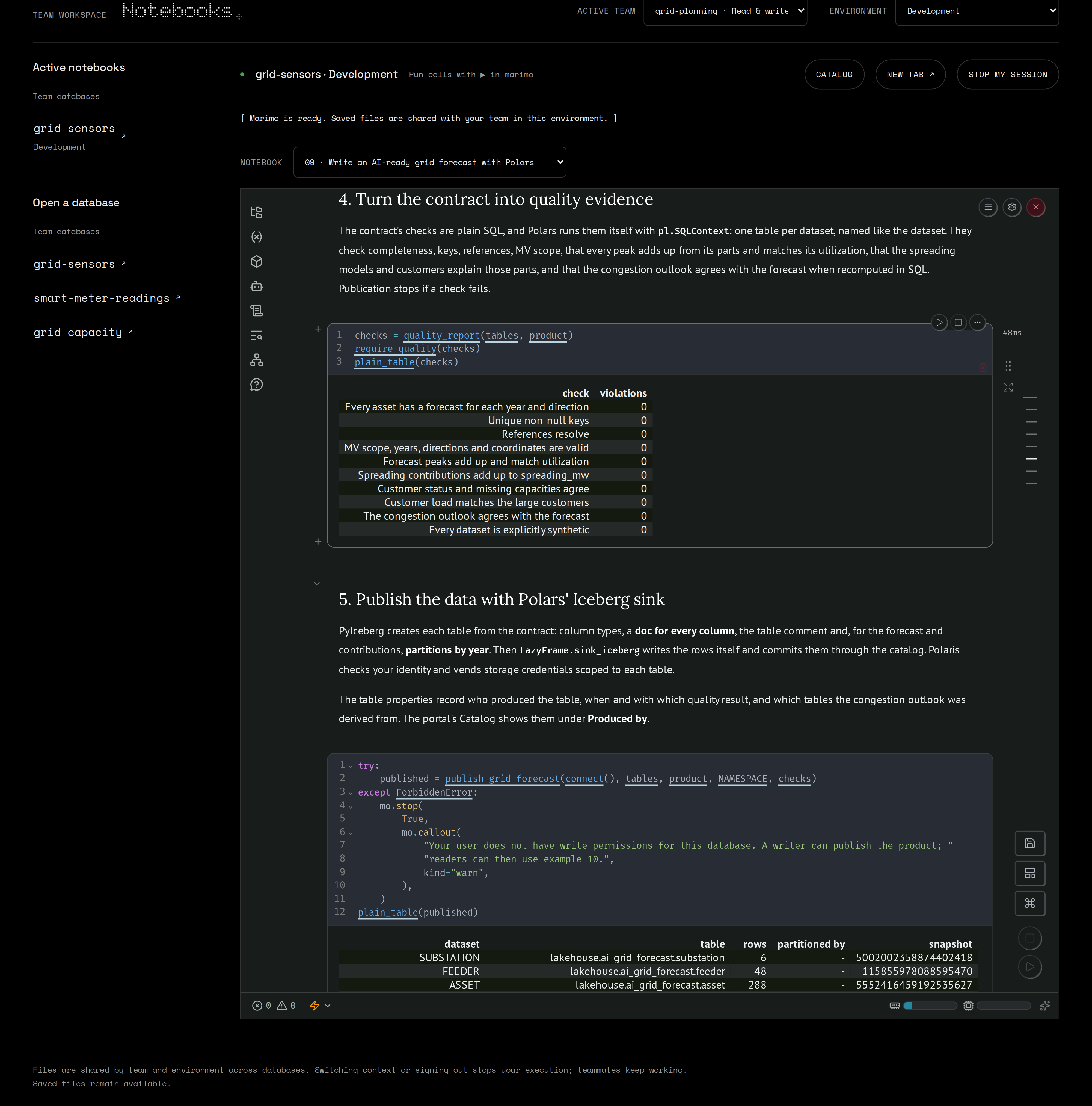Click the AI sparkles icon in status bar
Image resolution: width=1092 pixels, height=1106 pixels.
[x=1044, y=1006]
